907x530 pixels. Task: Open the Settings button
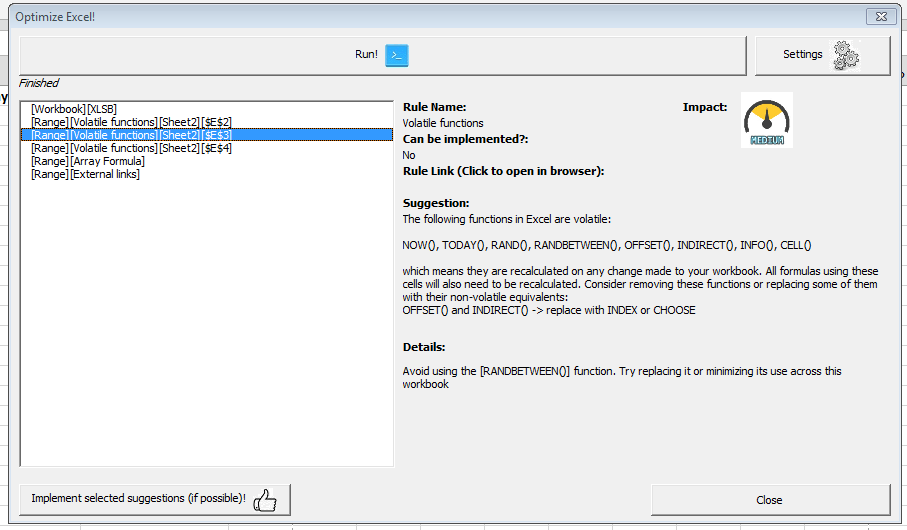coord(823,56)
